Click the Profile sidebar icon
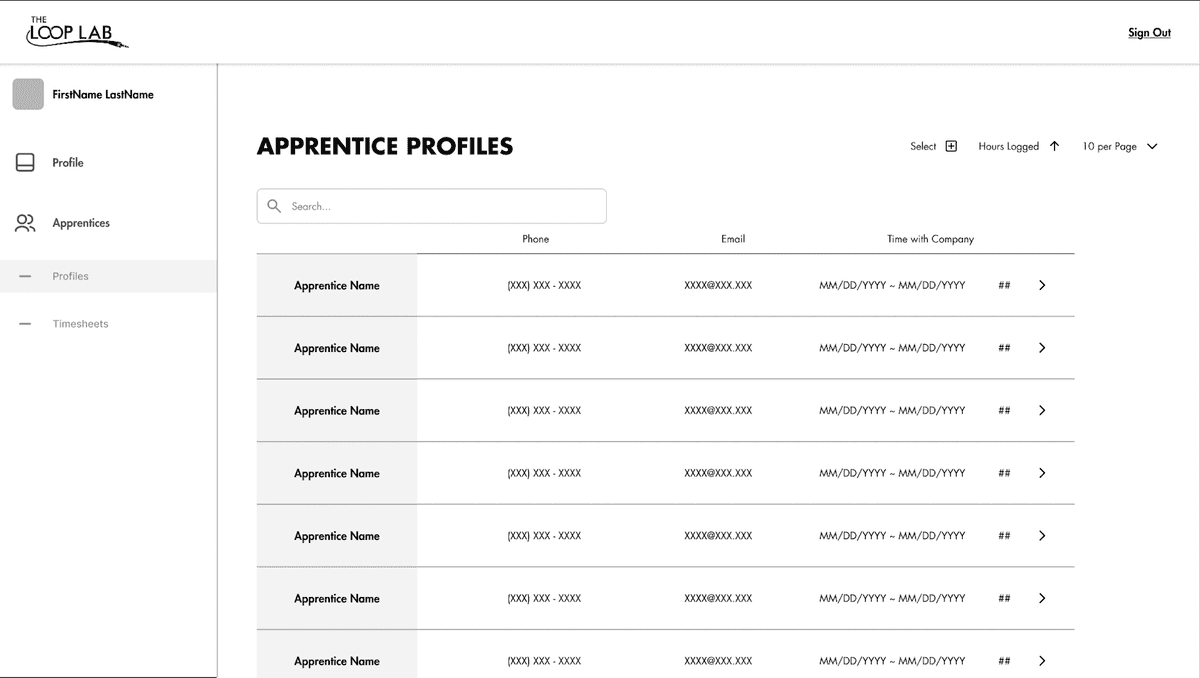This screenshot has height=678, width=1200. click(x=25, y=162)
